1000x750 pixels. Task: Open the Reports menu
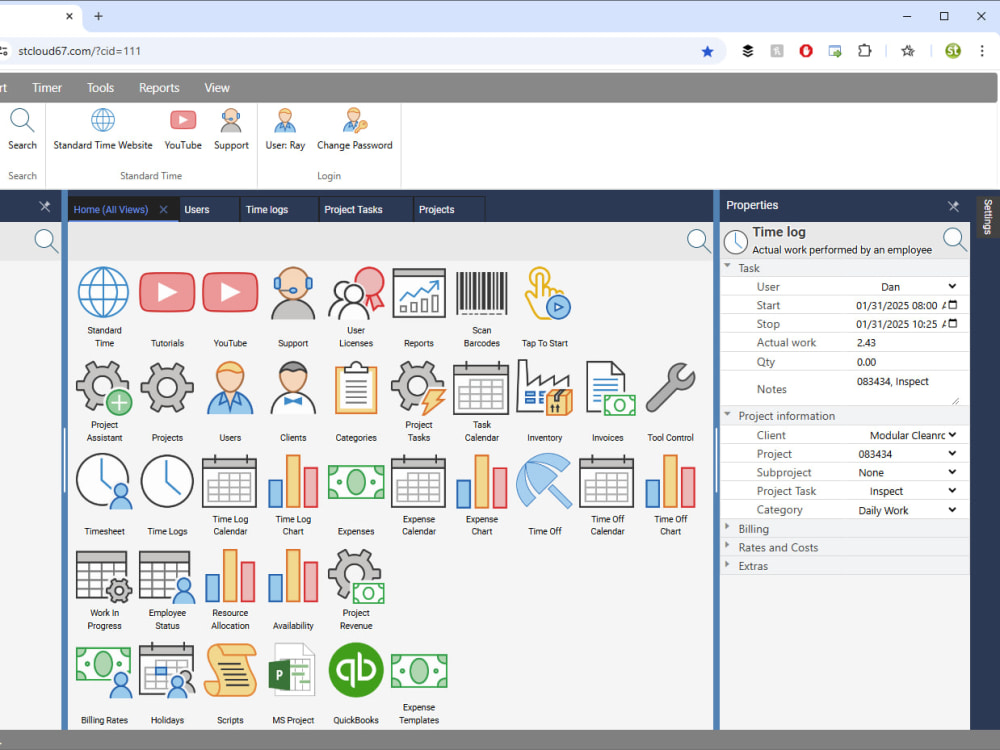pos(159,88)
